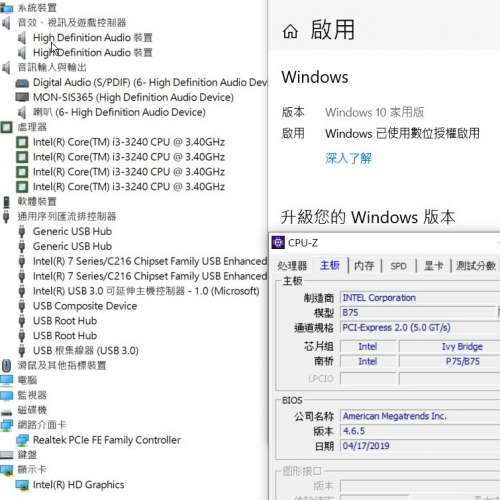Open the 內存 tab in CPU-Z
Viewport: 500px width, 500px height.
[x=364, y=266]
